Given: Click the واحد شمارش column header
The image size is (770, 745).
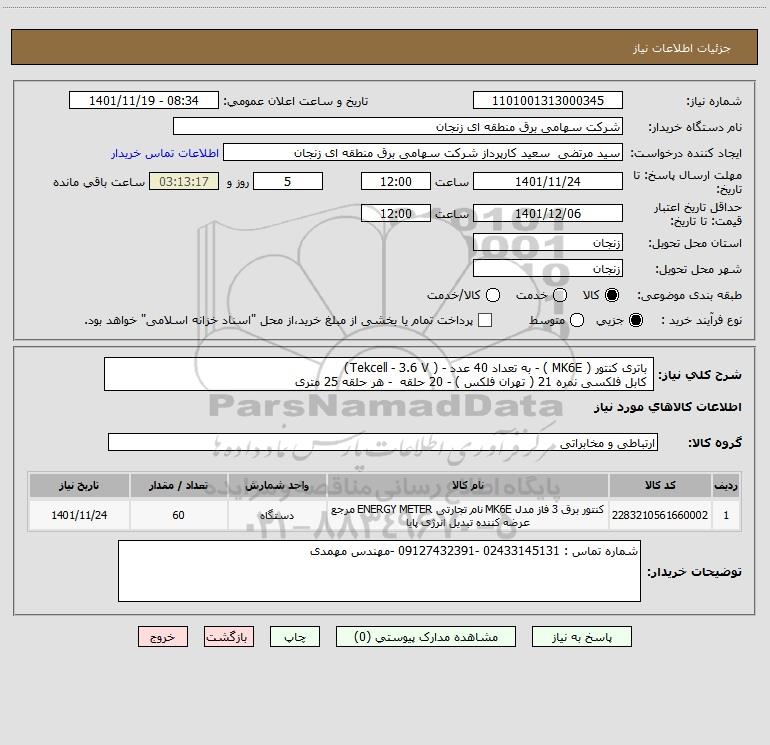Looking at the screenshot, I should [x=277, y=485].
